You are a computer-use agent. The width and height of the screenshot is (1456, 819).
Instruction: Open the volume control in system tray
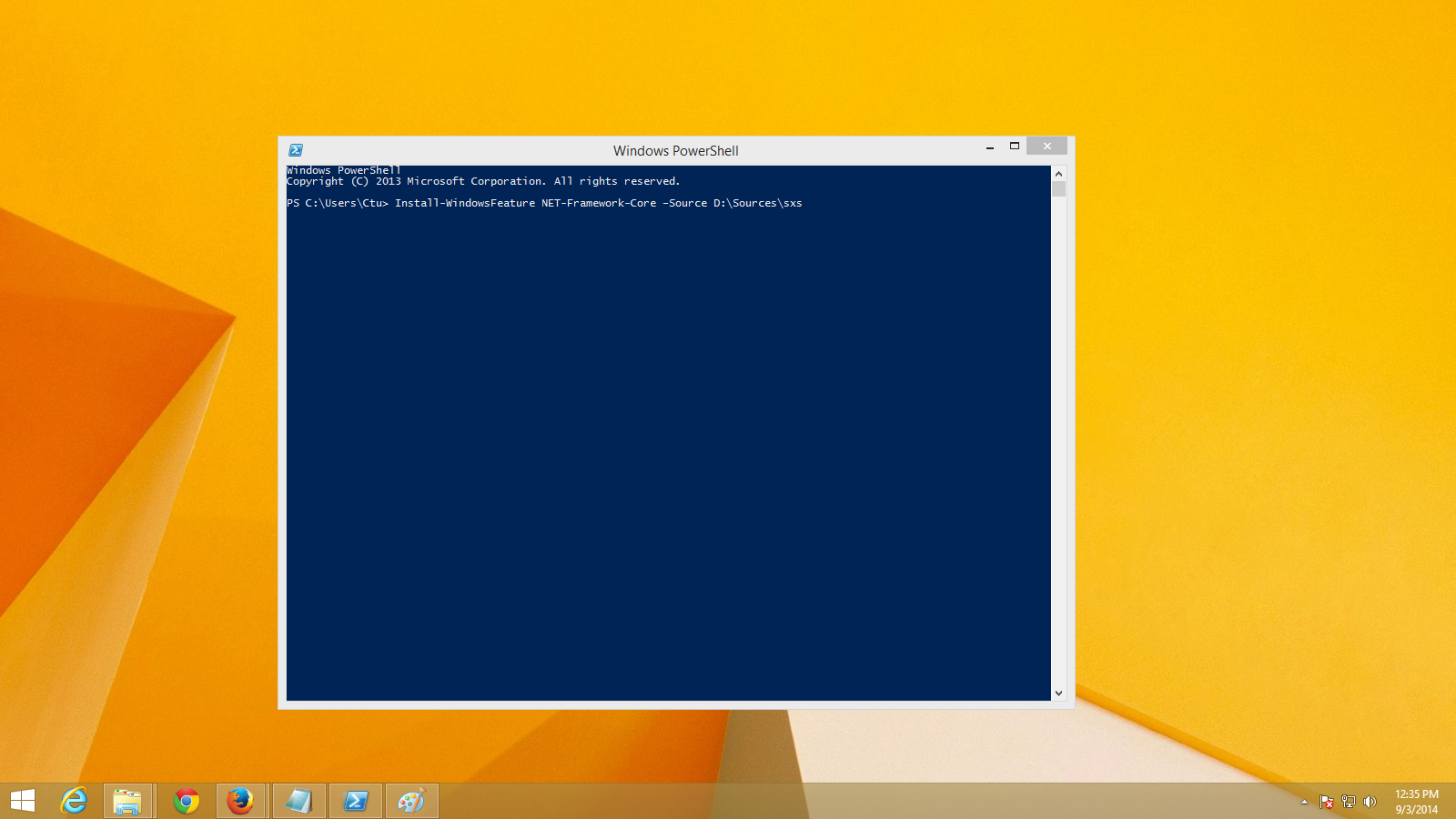[1370, 802]
